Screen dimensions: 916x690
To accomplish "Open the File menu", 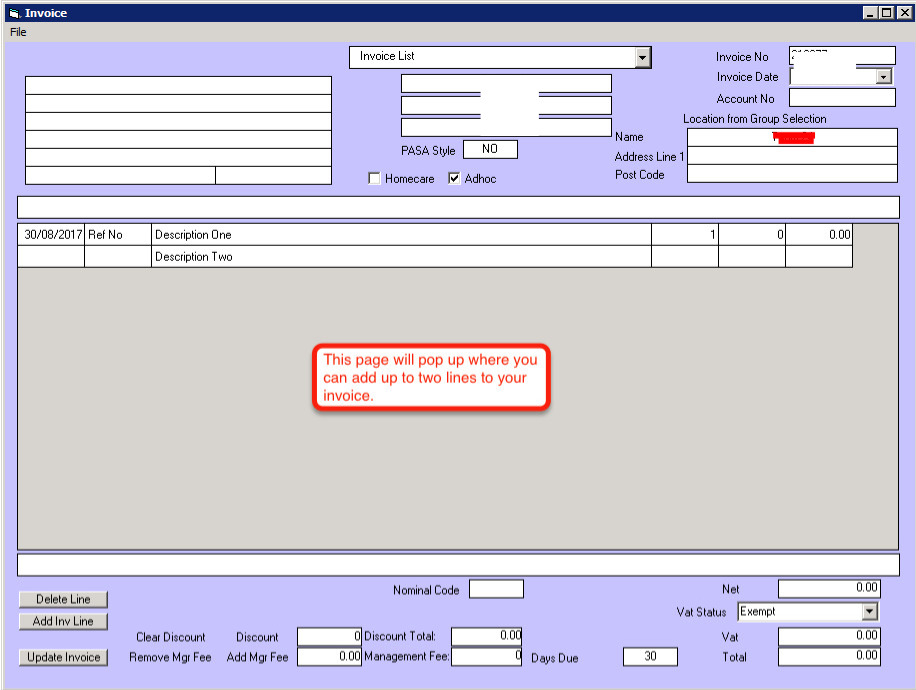I will coord(18,32).
